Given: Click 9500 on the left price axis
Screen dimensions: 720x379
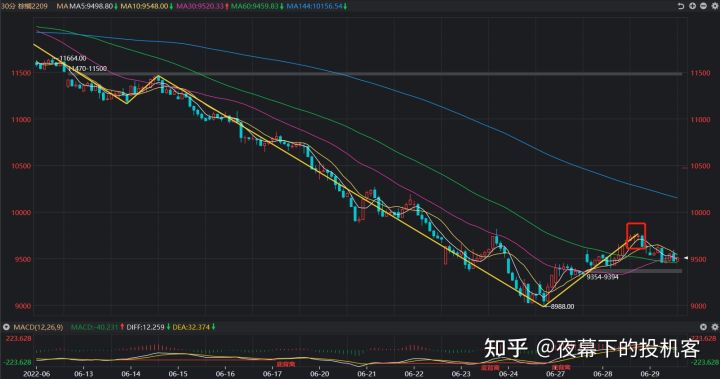Looking at the screenshot, I should [x=23, y=260].
